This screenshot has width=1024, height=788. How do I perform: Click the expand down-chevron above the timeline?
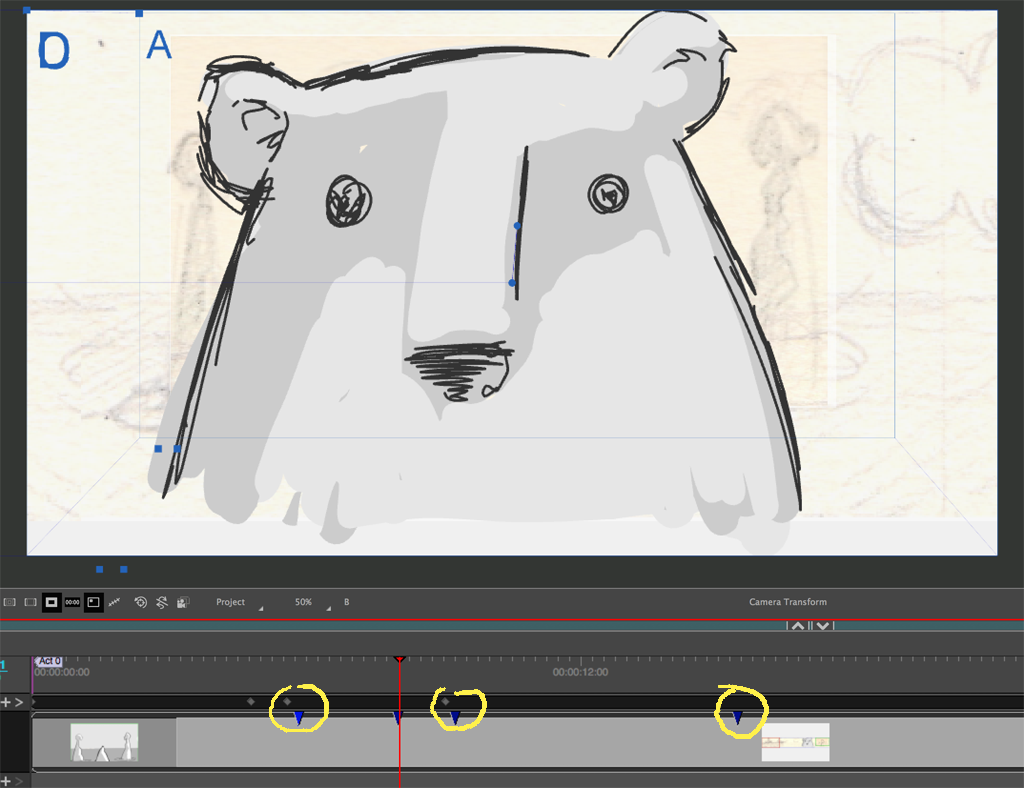pos(822,626)
